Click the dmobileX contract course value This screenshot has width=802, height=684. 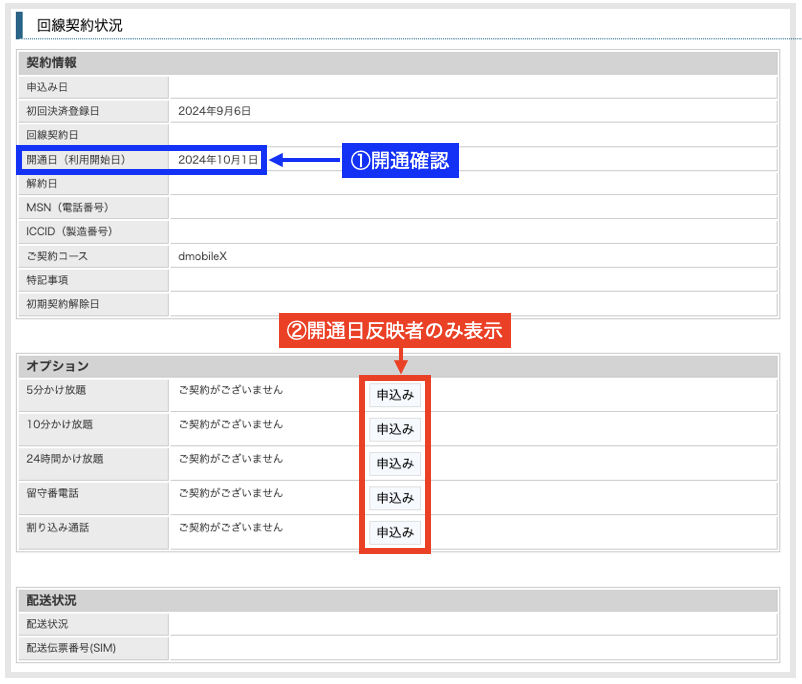[x=203, y=256]
